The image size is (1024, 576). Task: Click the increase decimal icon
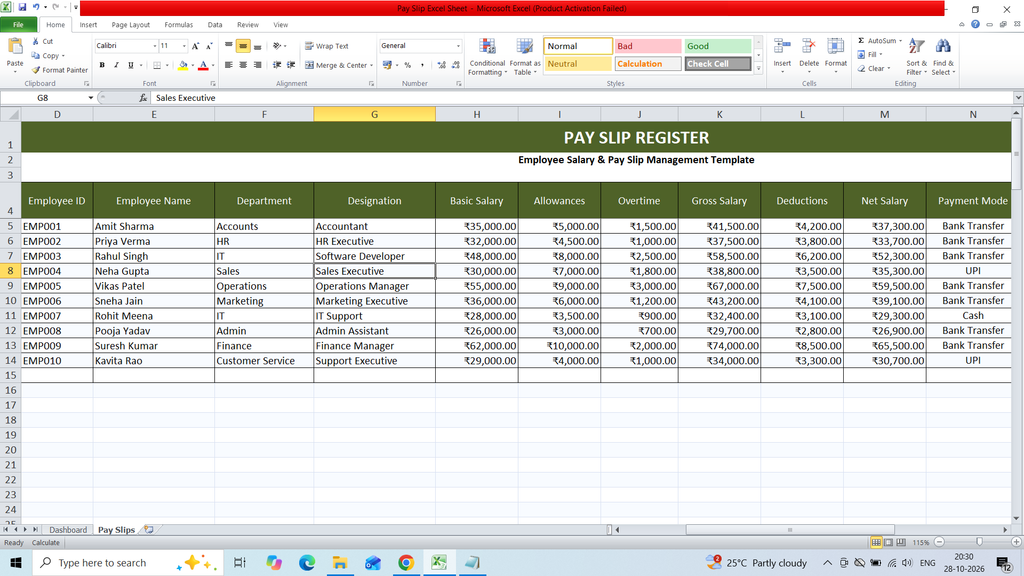(x=441, y=65)
